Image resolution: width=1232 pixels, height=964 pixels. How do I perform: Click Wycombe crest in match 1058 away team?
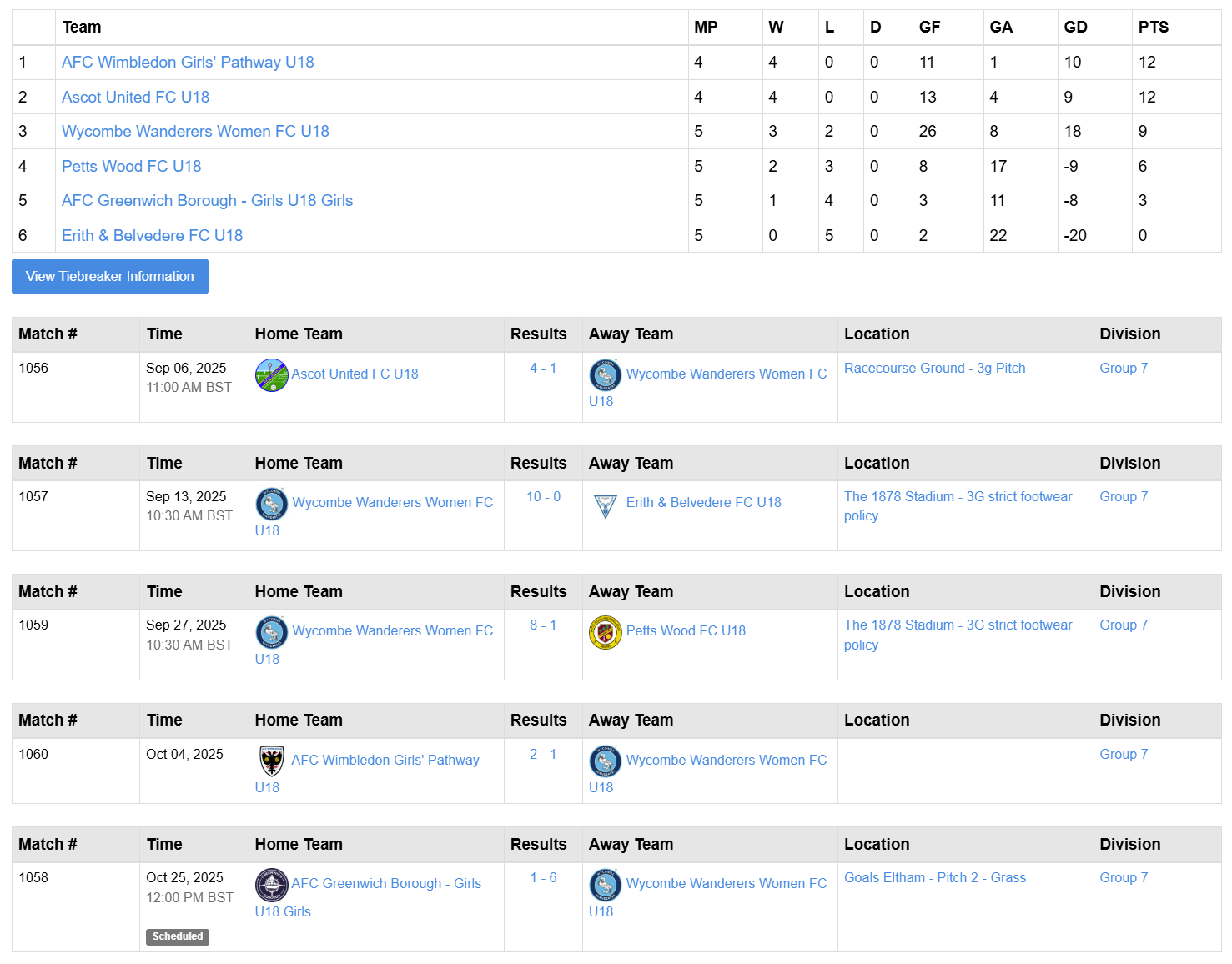606,885
